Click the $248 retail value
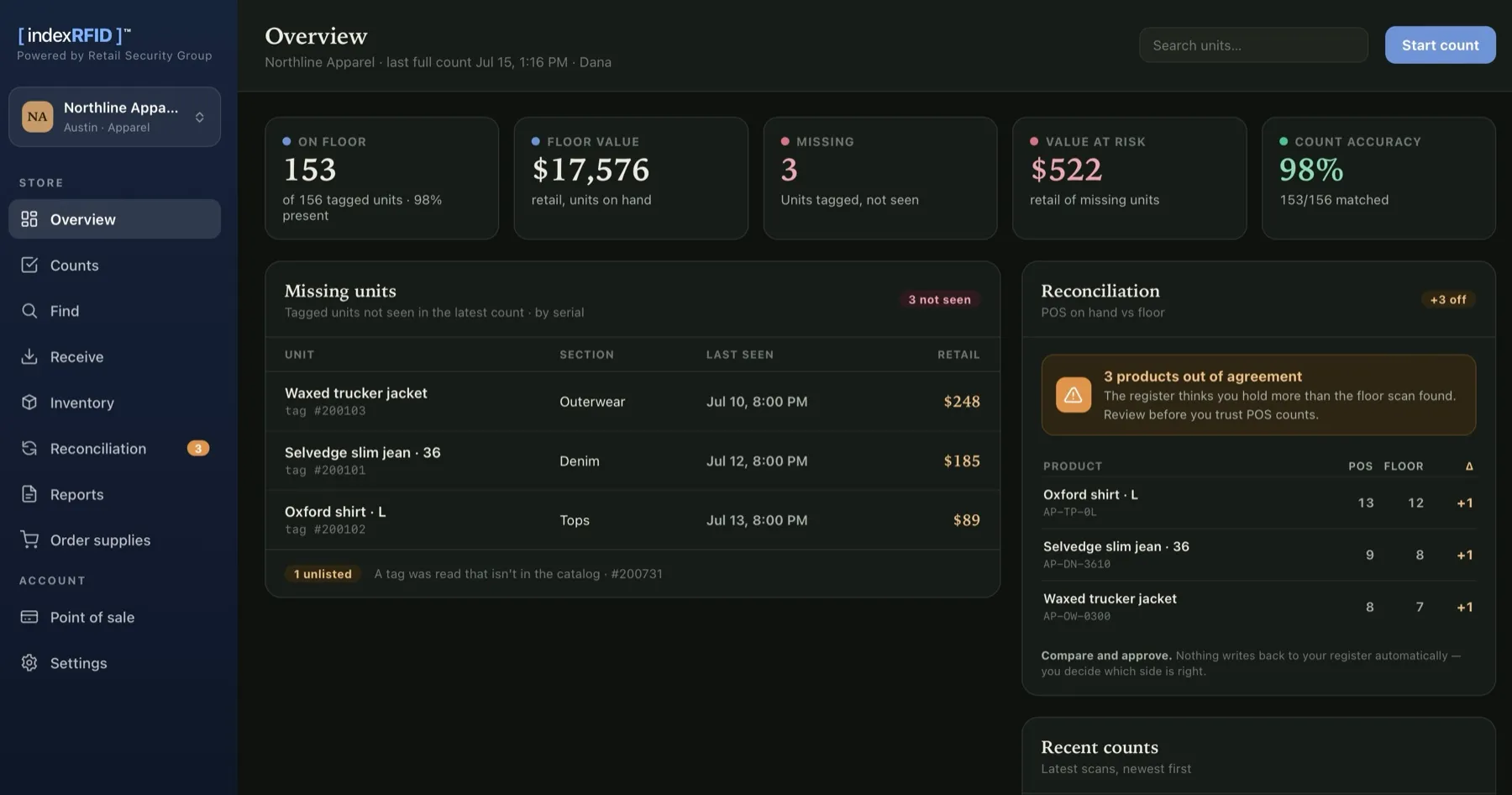This screenshot has width=1512, height=795. [x=962, y=402]
